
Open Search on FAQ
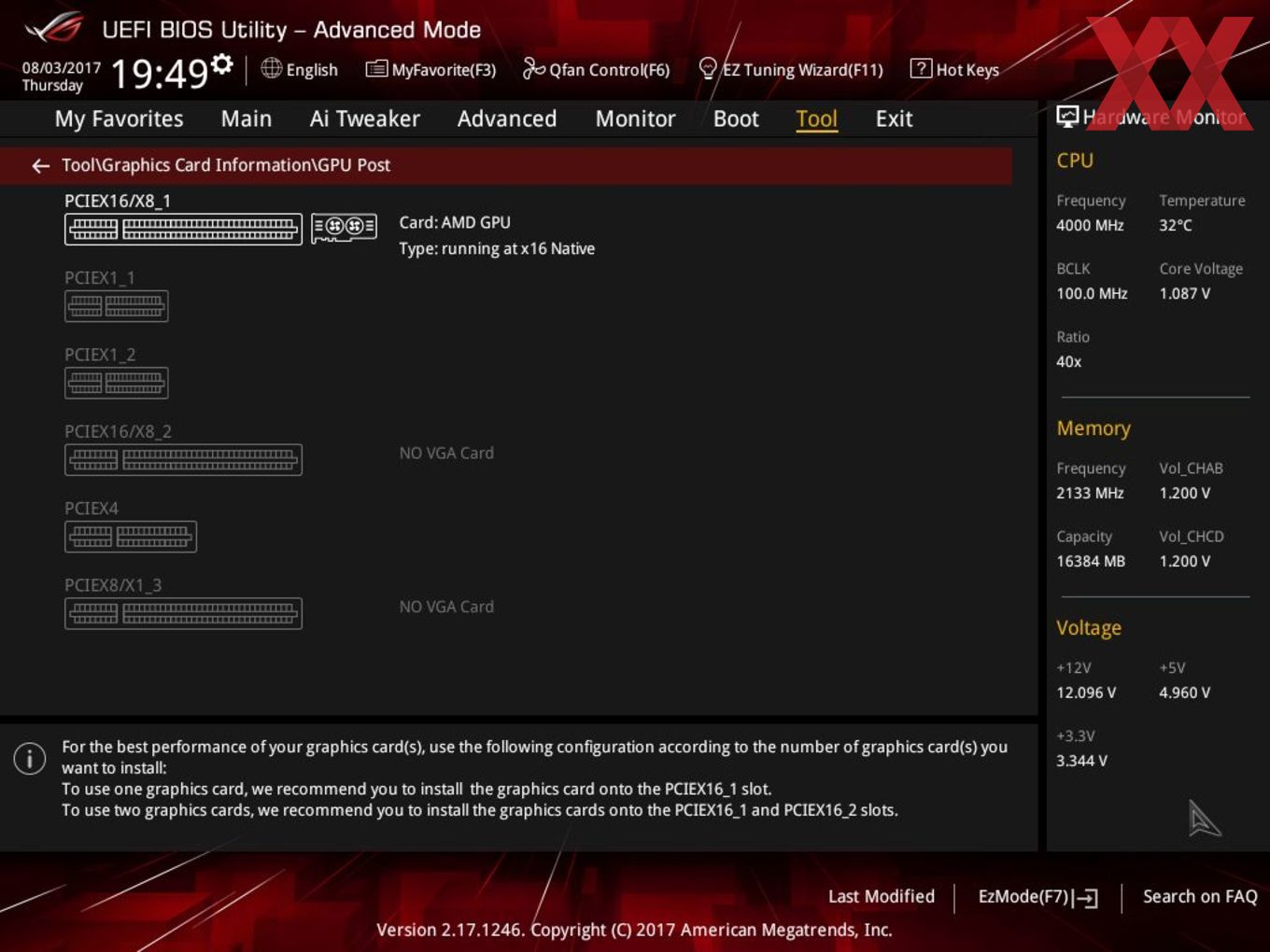pos(1200,896)
